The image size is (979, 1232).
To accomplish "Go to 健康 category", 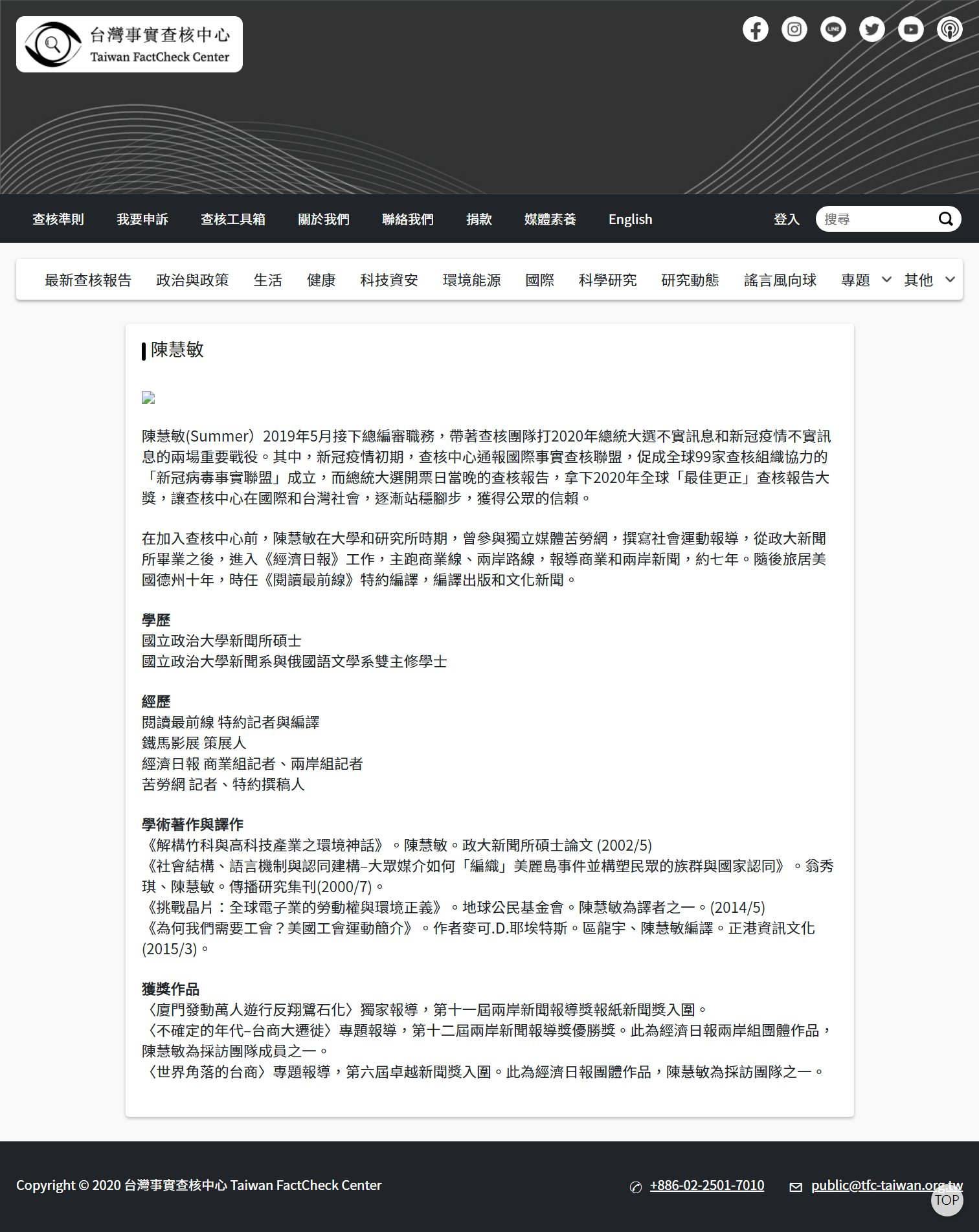I will [321, 280].
